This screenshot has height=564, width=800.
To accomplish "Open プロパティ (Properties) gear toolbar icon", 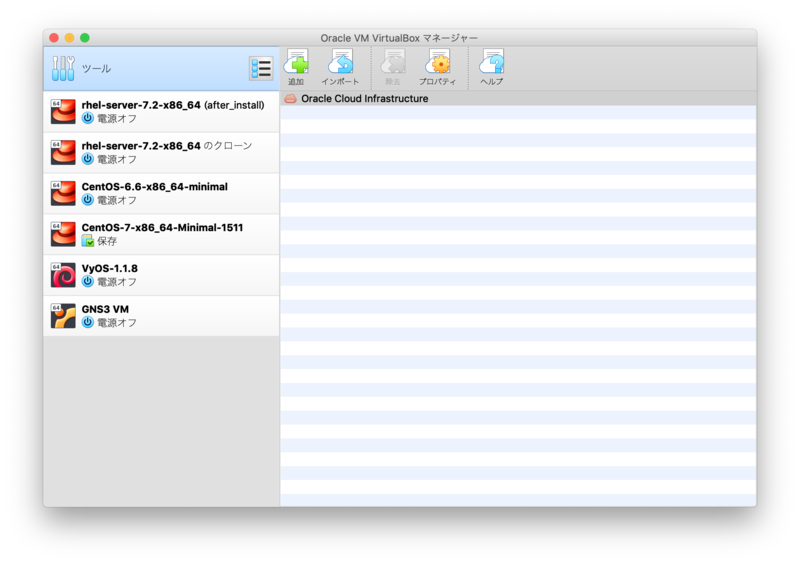I will tap(437, 67).
